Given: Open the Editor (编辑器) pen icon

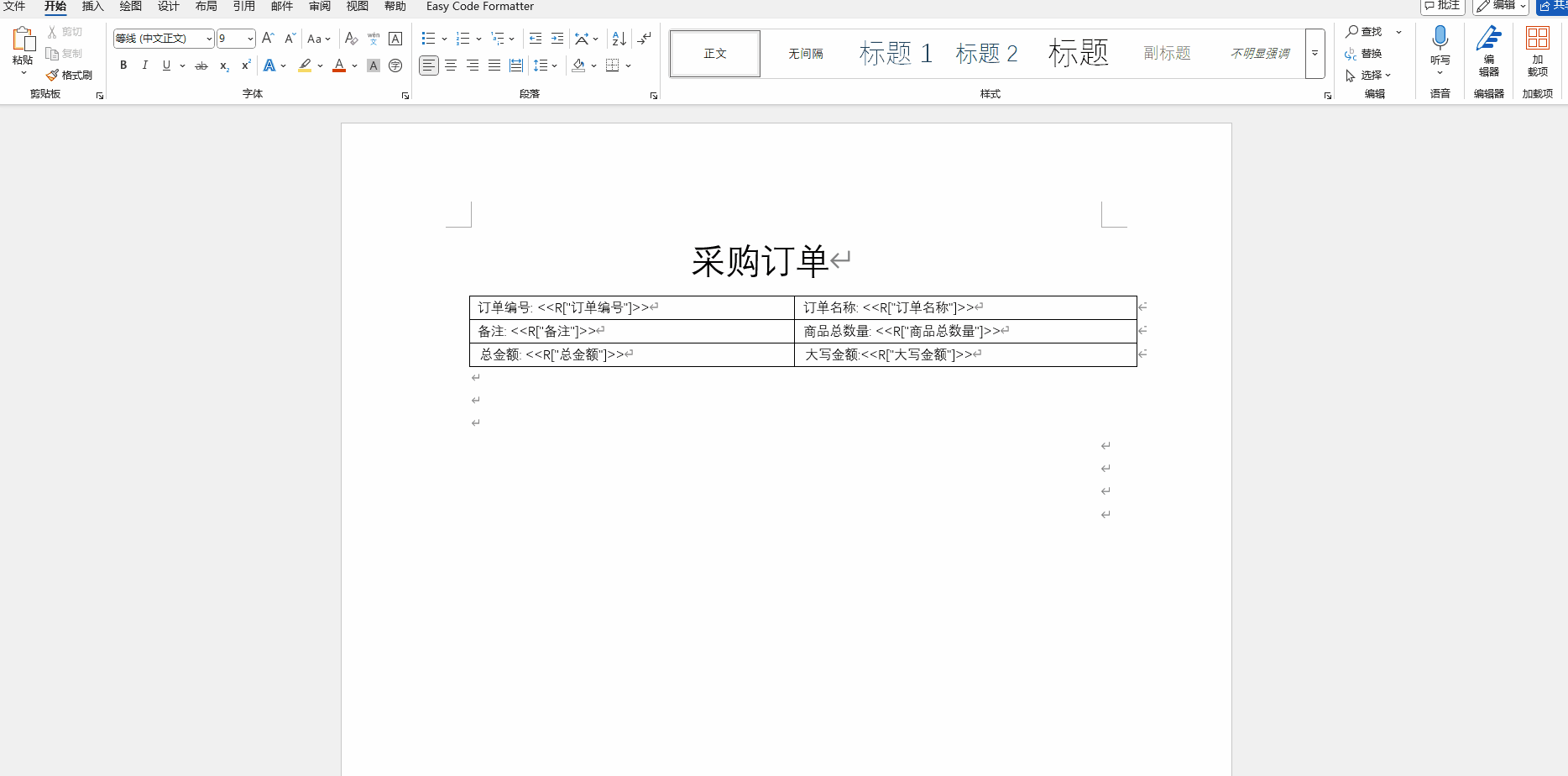Looking at the screenshot, I should point(1488,39).
